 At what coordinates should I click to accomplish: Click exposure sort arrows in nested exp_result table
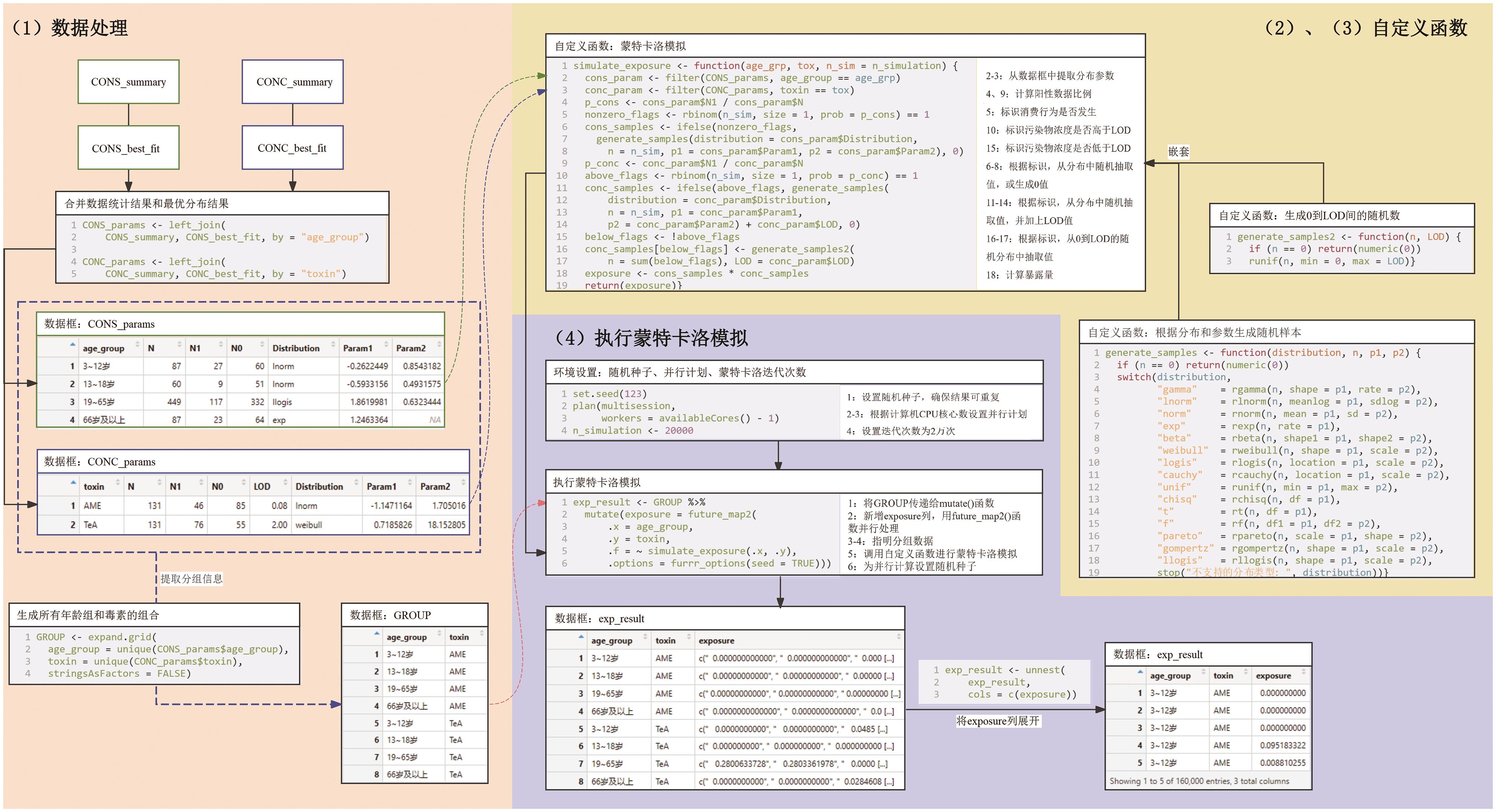coord(899,637)
